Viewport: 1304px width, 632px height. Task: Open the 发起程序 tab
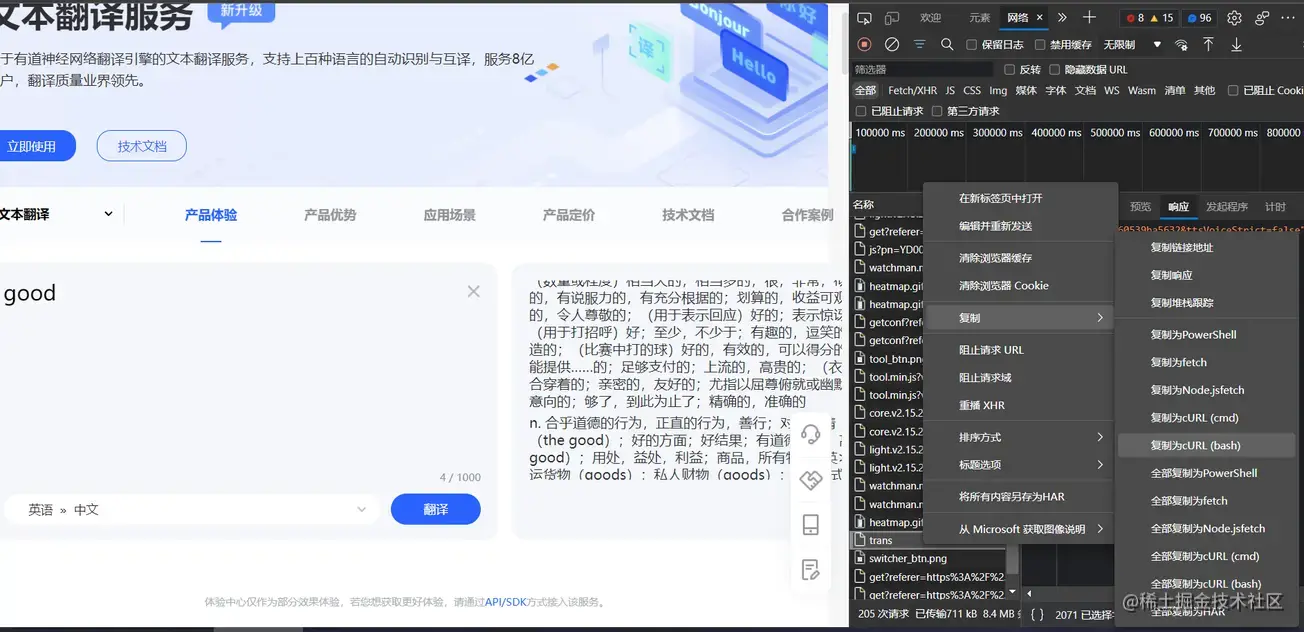(1227, 207)
